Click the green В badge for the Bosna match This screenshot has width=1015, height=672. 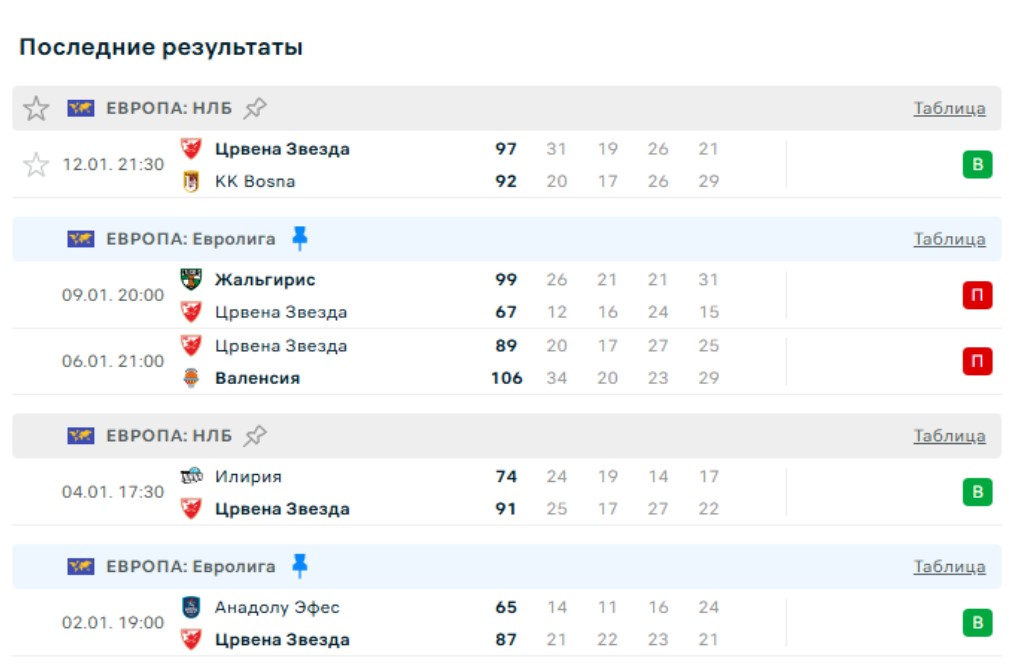[x=977, y=165]
